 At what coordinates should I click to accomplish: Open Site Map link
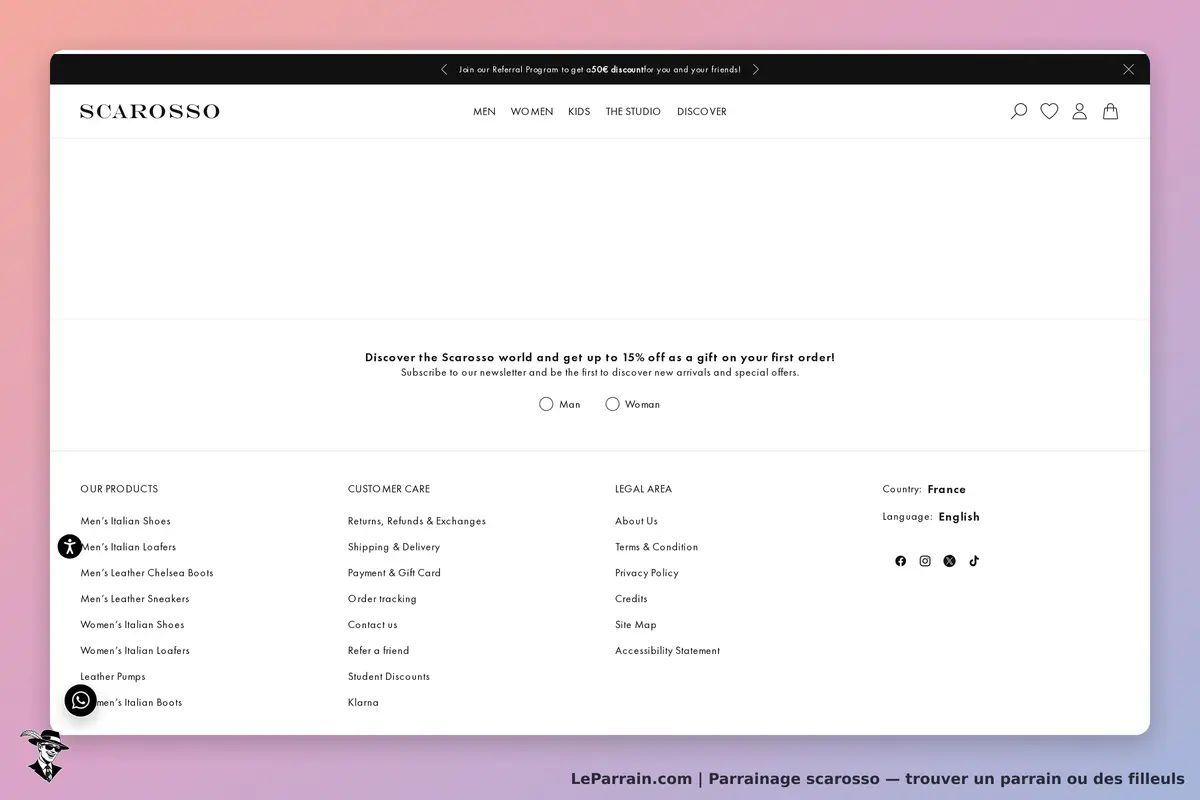coord(636,625)
